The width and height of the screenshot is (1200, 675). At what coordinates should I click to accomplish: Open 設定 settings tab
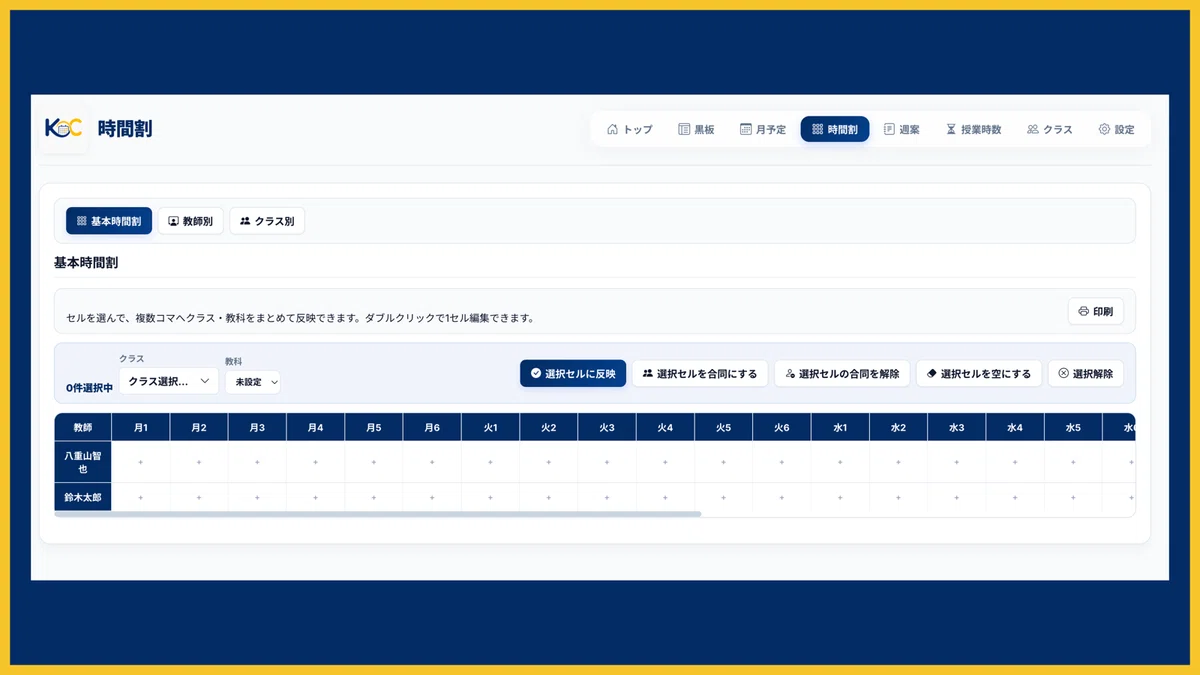(1116, 129)
